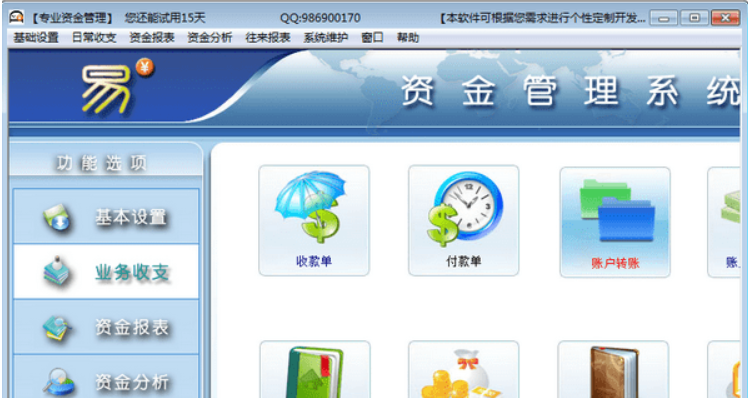
Task: Select 业务收支 sidebar option
Action: pos(106,272)
